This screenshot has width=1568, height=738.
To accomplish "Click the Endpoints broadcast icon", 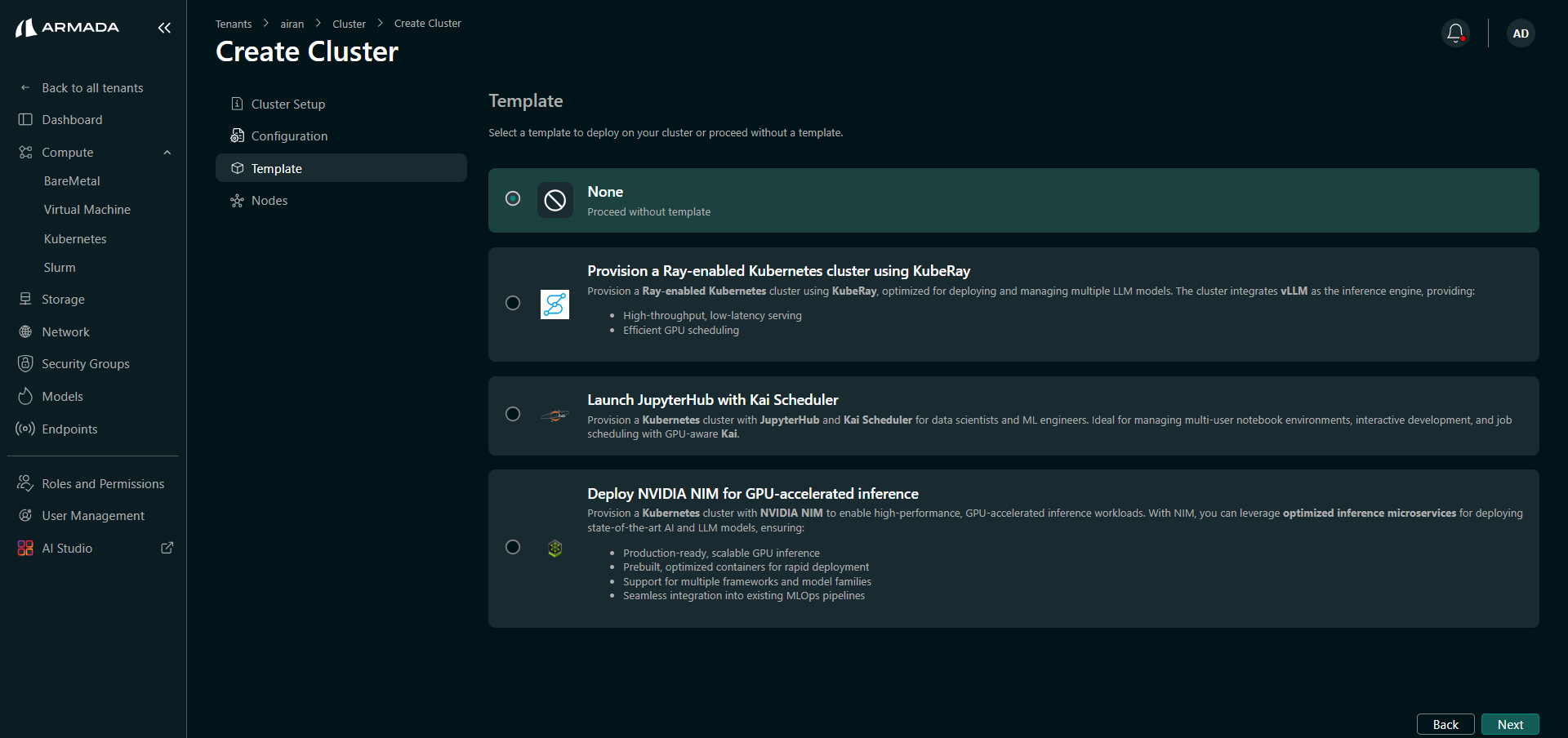I will tap(25, 429).
